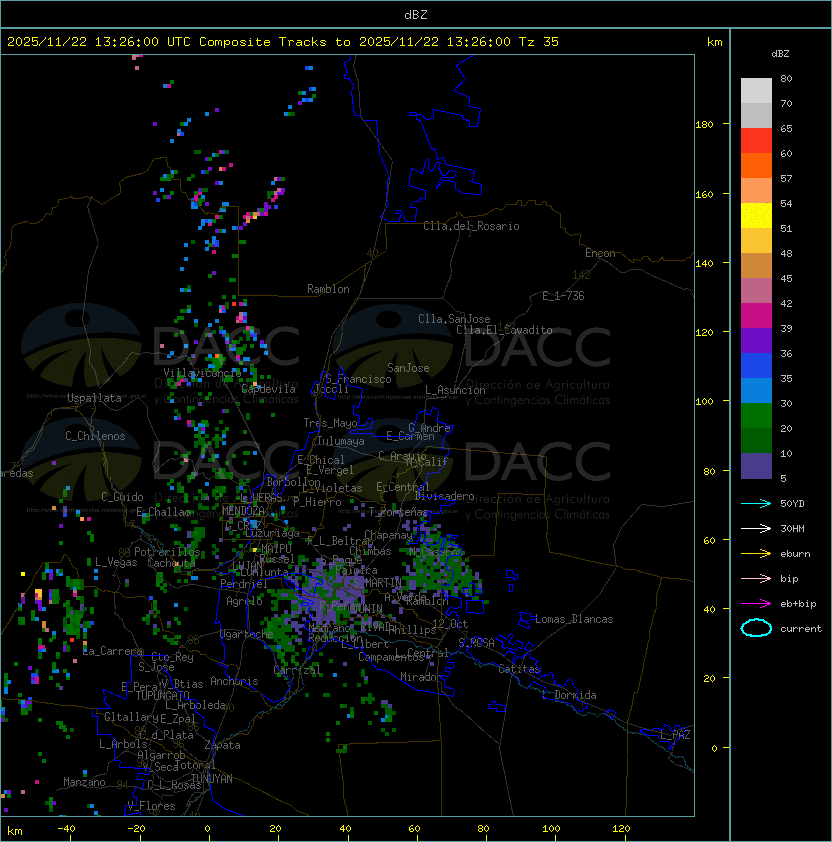Image resolution: width=832 pixels, height=842 pixels.
Task: Click the 'km' label at bottom left
Action: (x=15, y=831)
